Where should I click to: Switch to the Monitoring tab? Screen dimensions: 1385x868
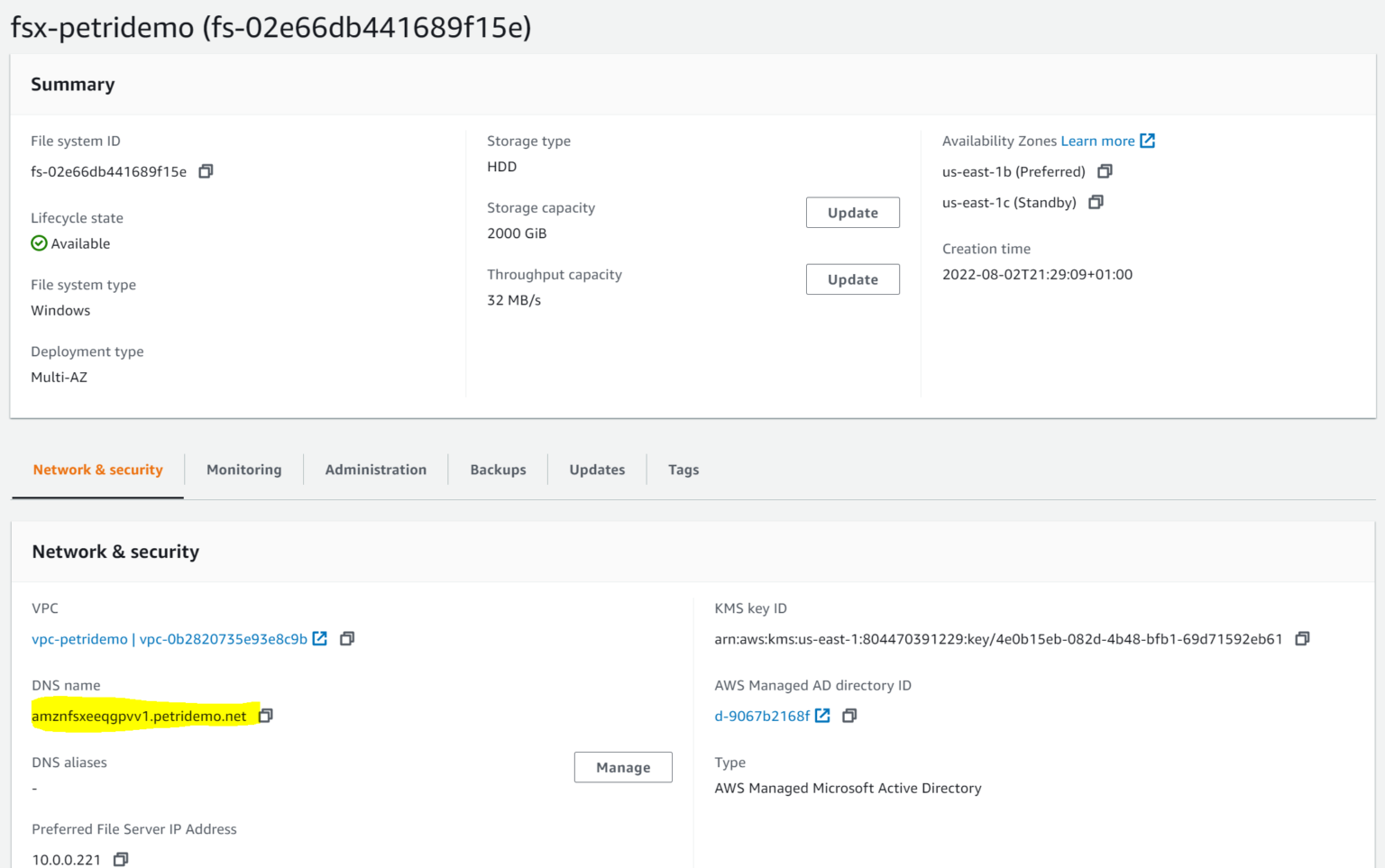[243, 469]
